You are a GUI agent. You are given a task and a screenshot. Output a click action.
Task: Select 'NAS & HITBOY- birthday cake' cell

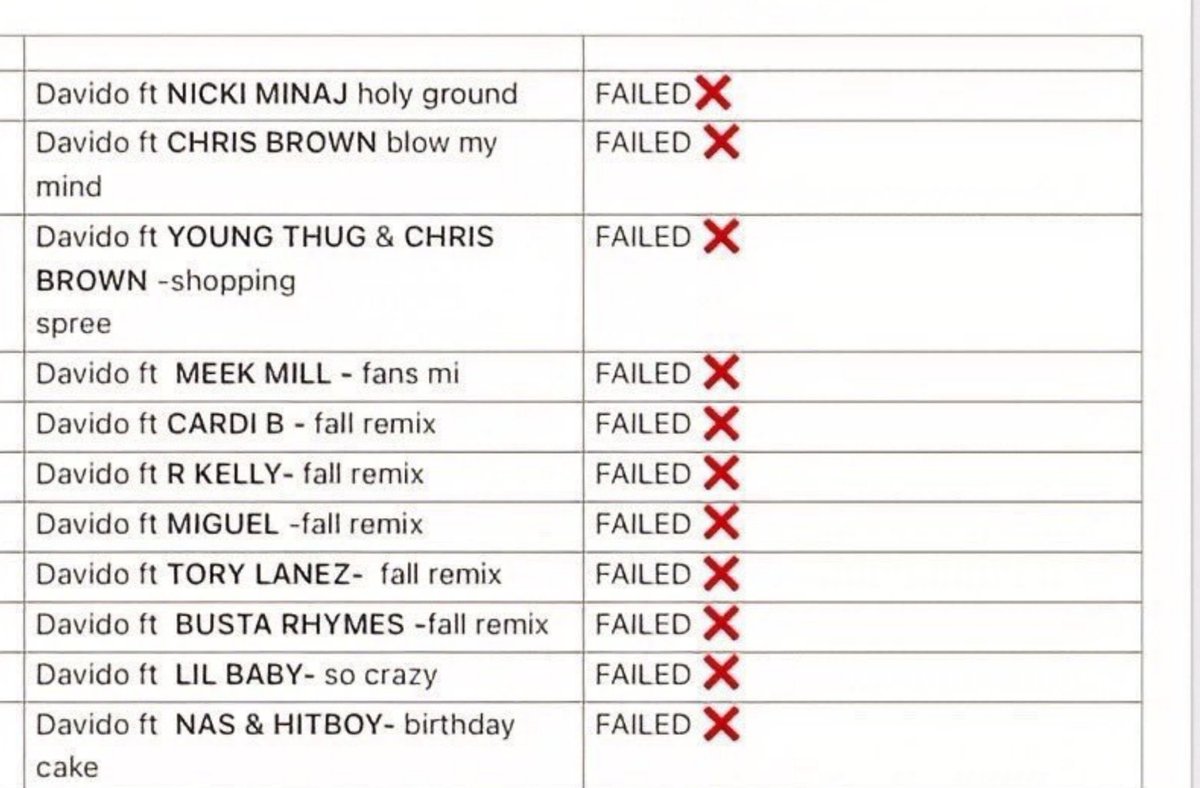[x=304, y=745]
